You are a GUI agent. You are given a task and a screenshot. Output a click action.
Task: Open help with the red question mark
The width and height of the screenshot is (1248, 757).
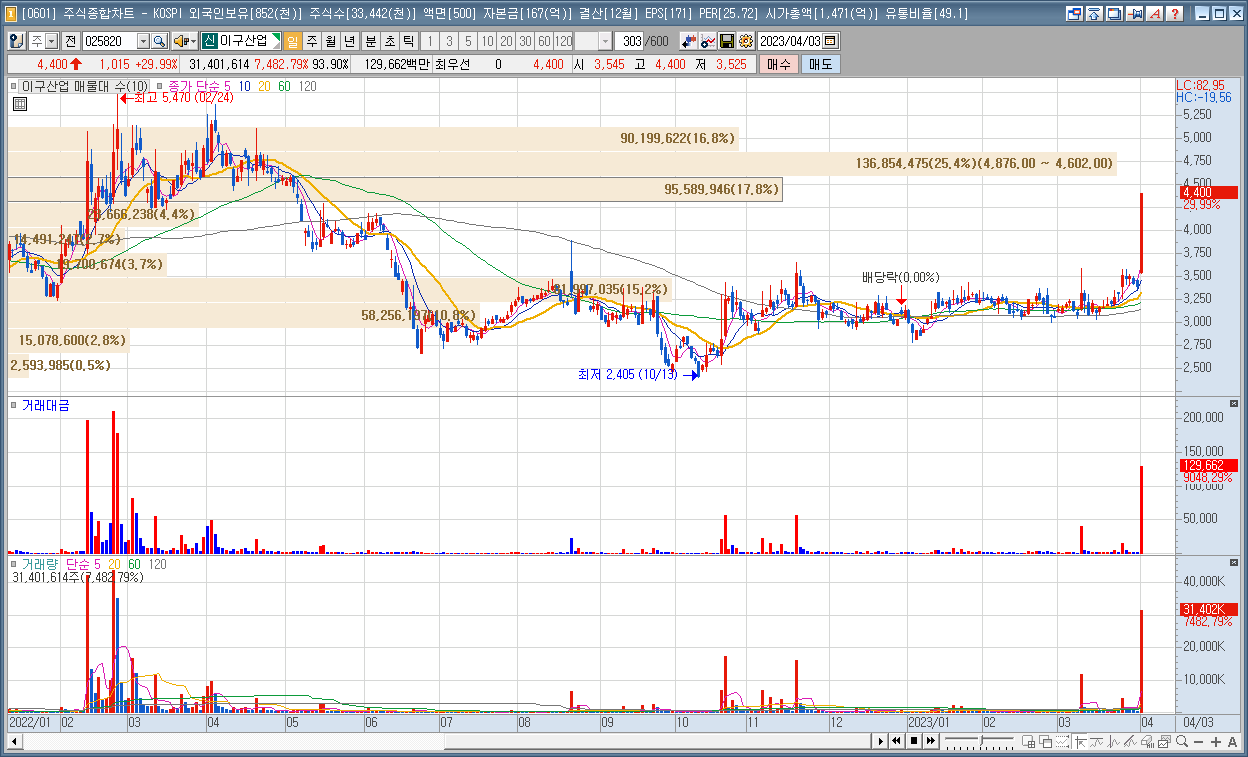[1174, 14]
